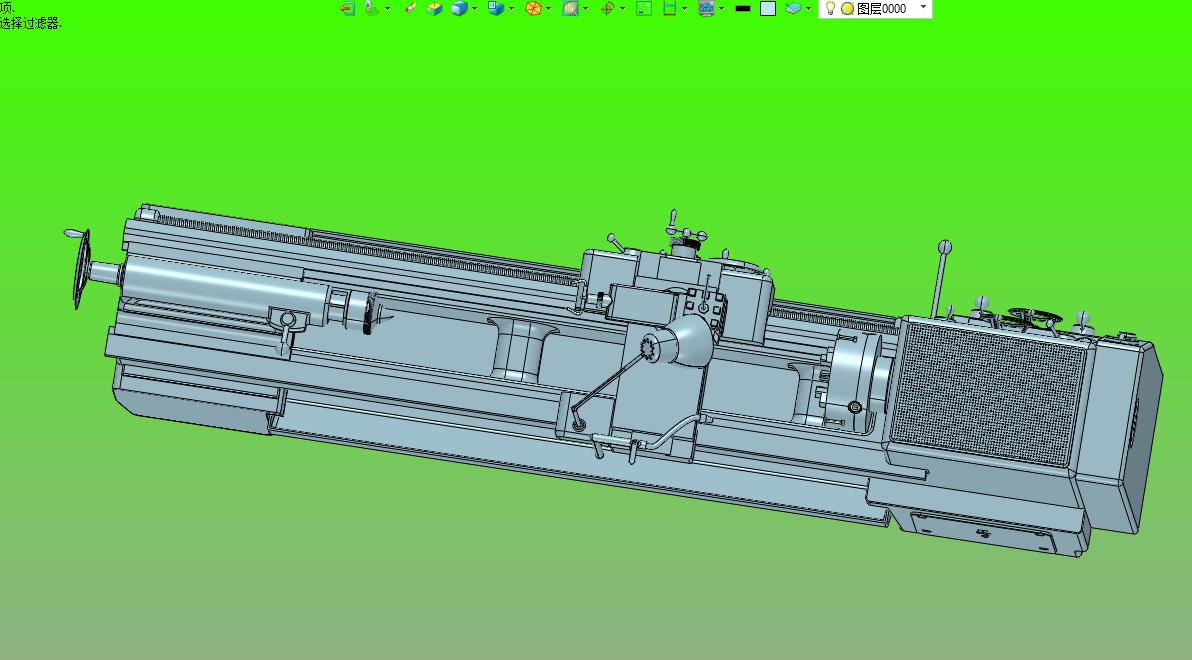Image resolution: width=1192 pixels, height=660 pixels.
Task: Click the red and blue section icon
Action: (x=670, y=8)
